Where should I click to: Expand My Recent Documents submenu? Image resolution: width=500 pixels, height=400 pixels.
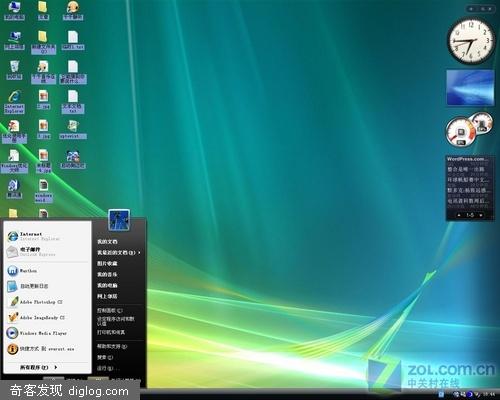119,253
